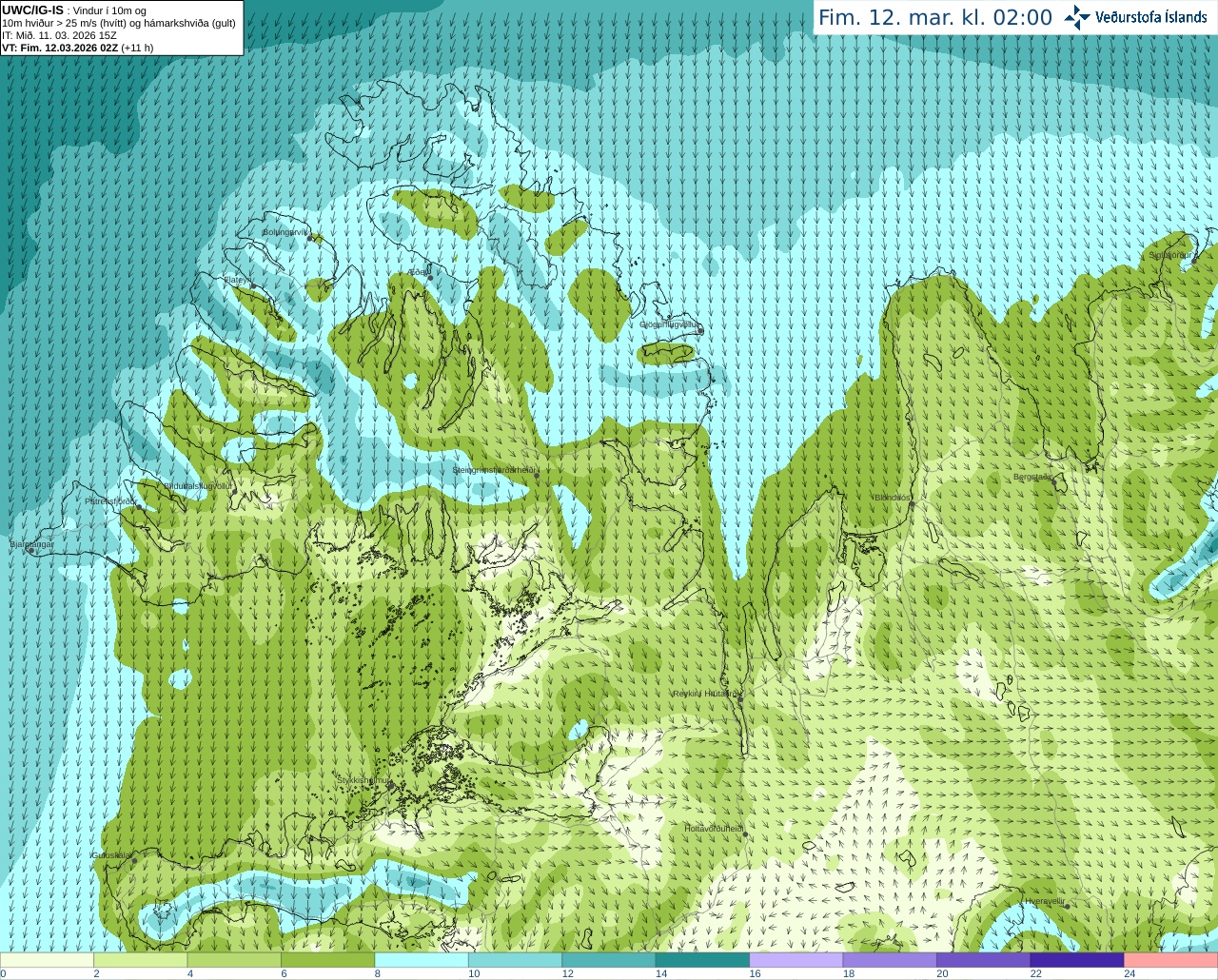This screenshot has width=1218, height=980.
Task: Click the 'IT: Mið. 11. 03. 2026 15Z' line
Action: coord(59,35)
